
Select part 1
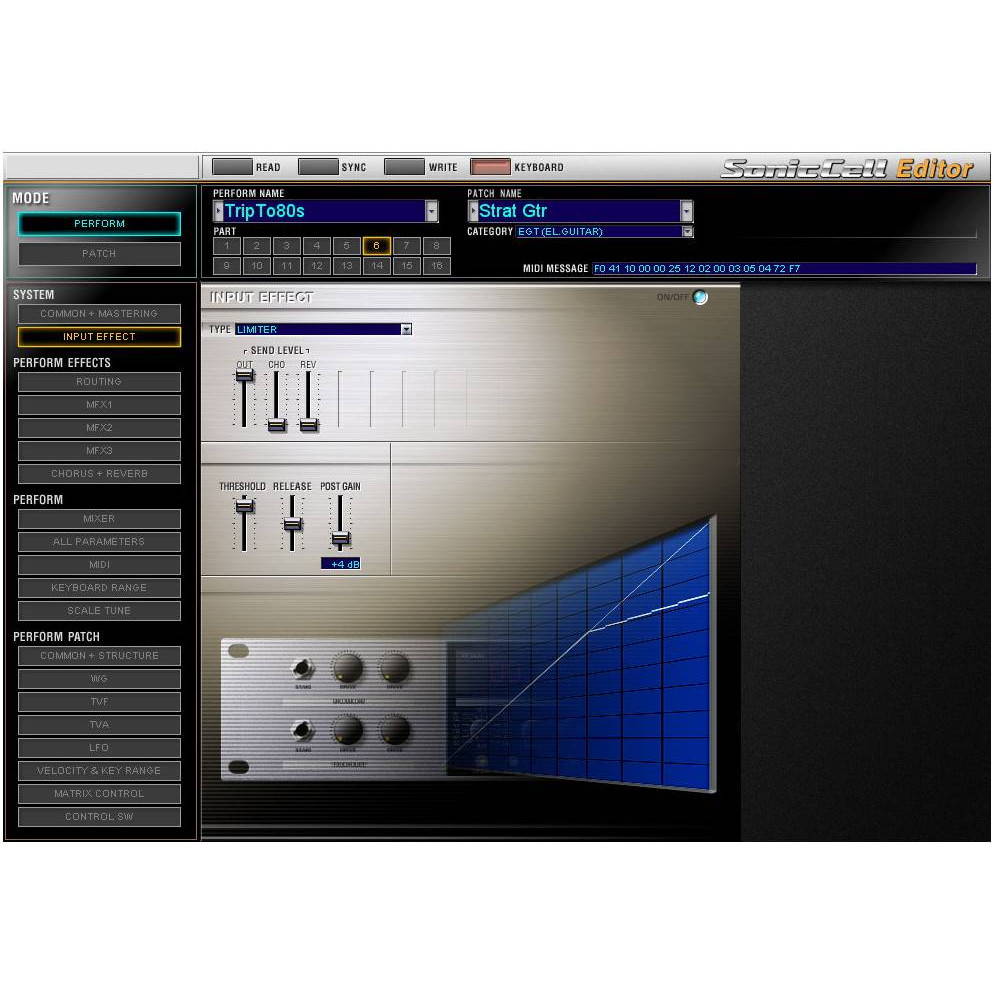227,246
